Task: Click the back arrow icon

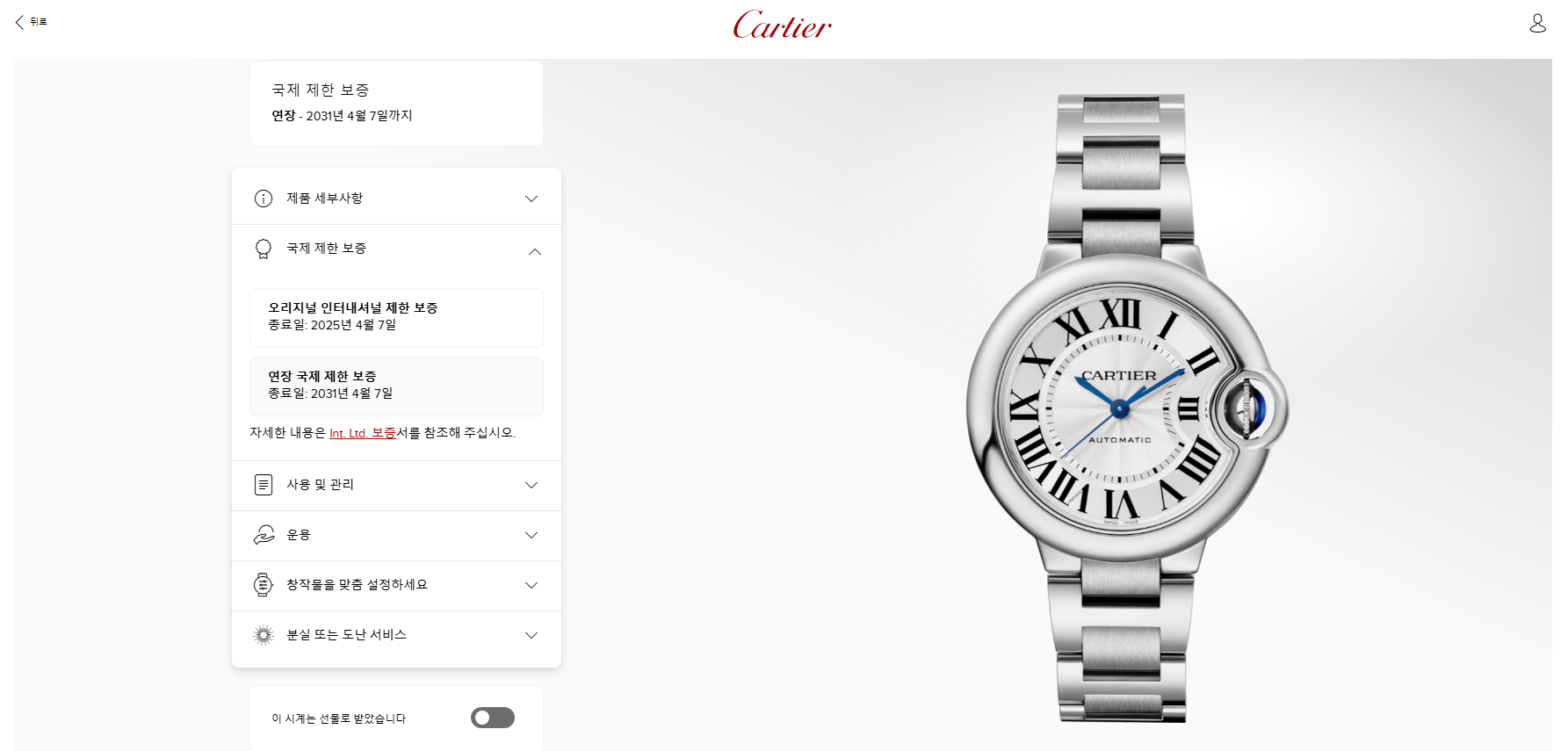Action: point(19,22)
